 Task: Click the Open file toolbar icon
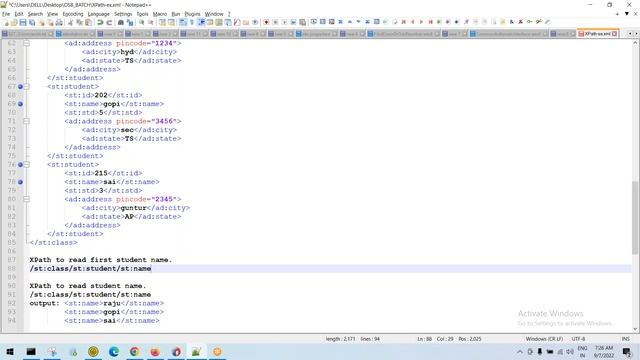pyautogui.click(x=14, y=22)
